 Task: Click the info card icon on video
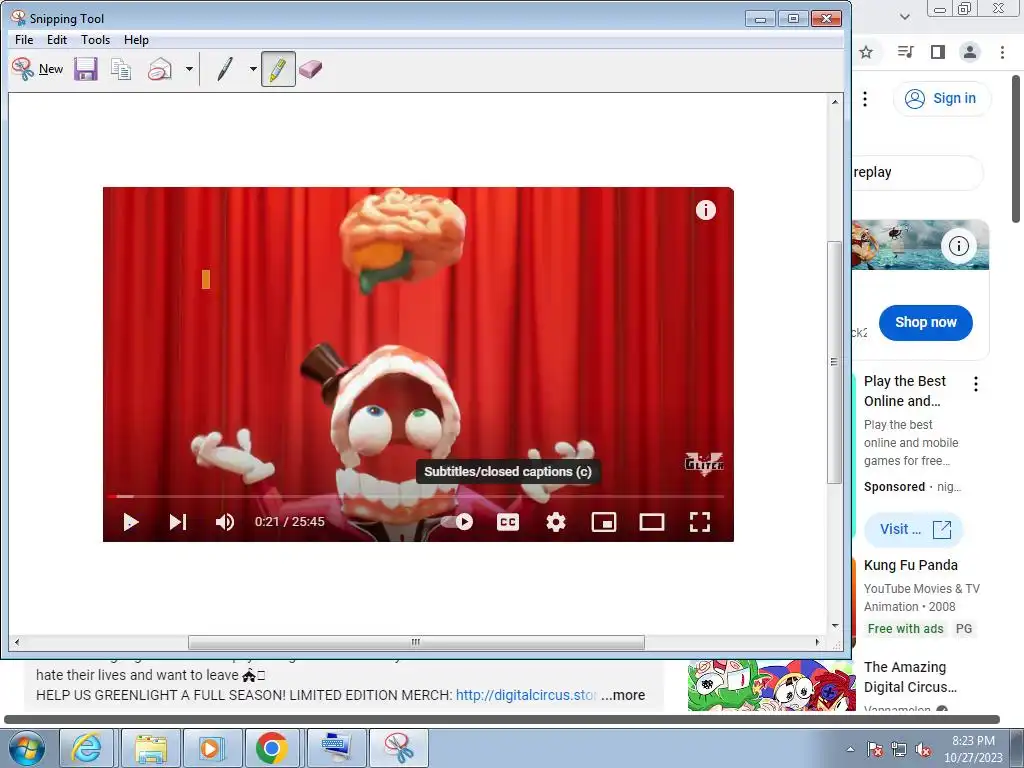point(706,210)
